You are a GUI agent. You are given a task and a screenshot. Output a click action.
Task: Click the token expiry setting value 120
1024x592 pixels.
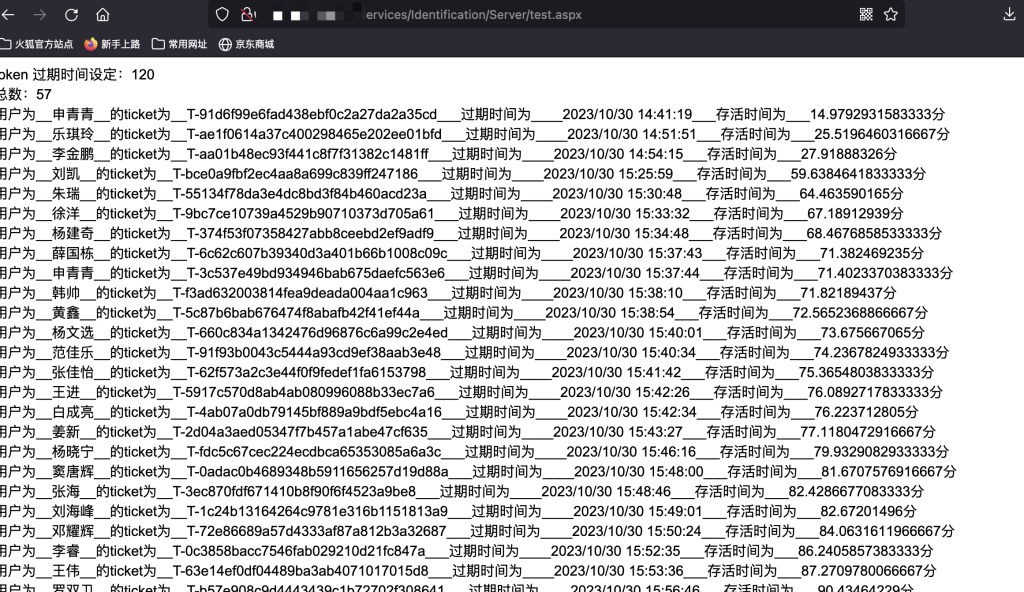(x=143, y=75)
